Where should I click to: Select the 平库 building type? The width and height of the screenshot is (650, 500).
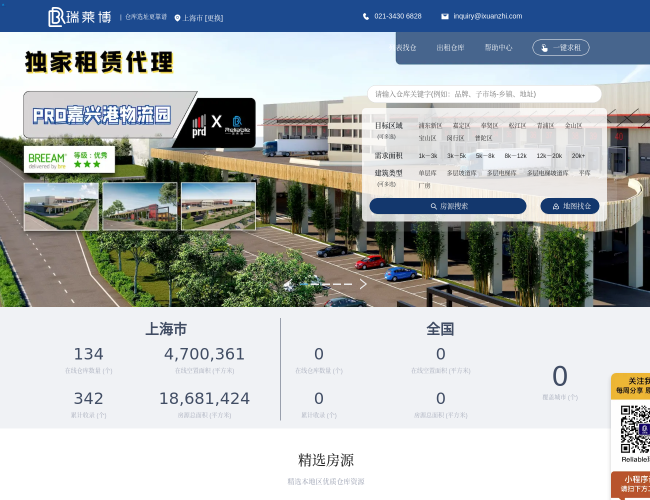(585, 173)
